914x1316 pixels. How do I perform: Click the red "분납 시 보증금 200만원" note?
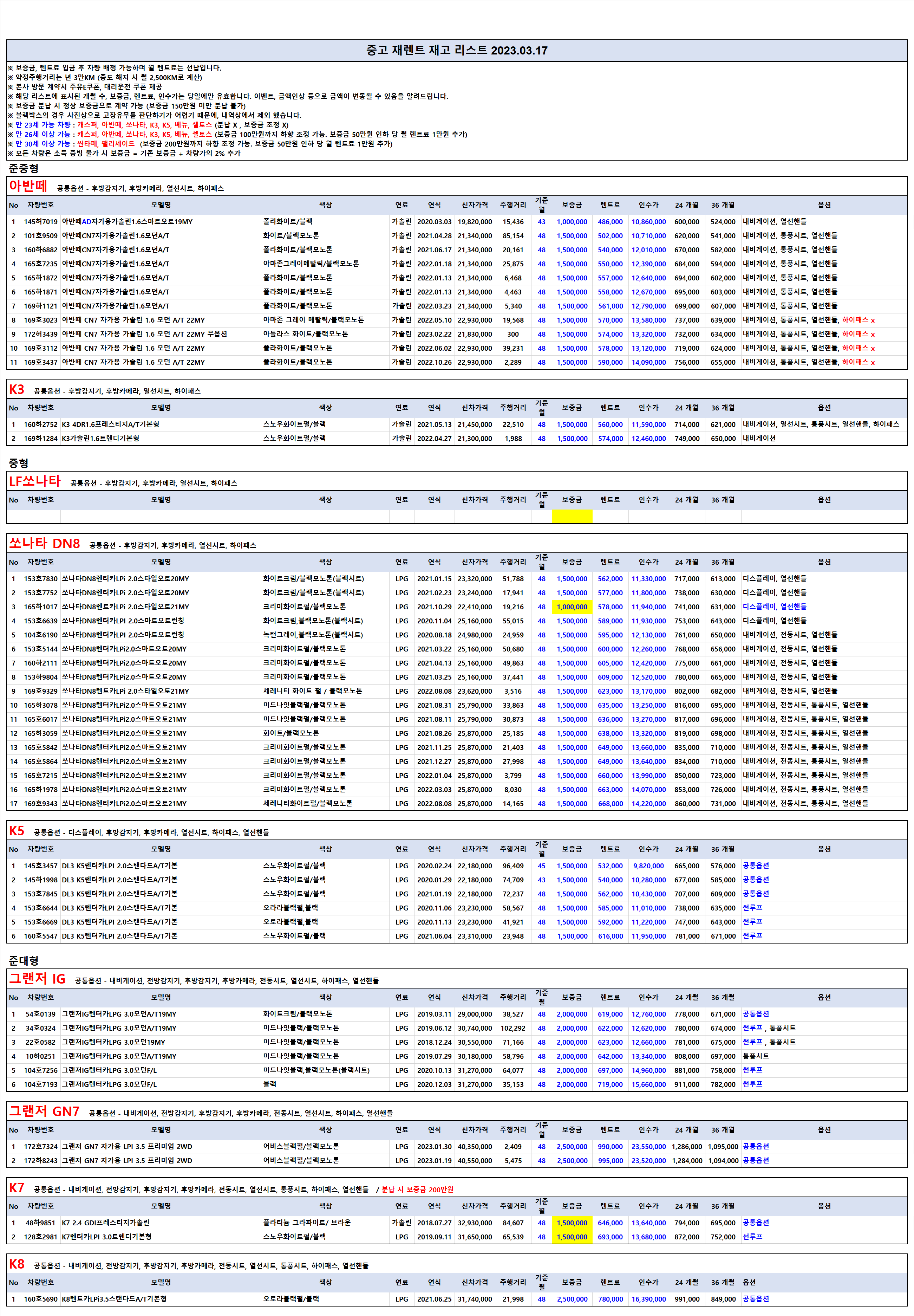417,1189
